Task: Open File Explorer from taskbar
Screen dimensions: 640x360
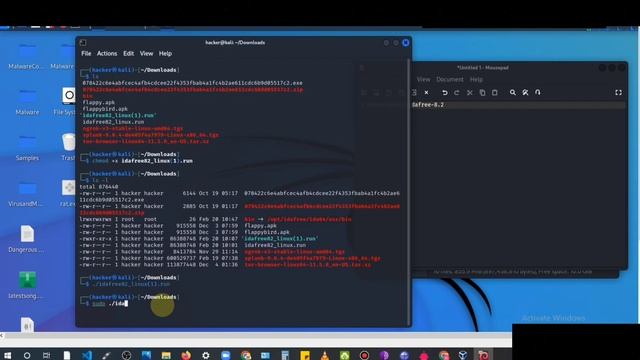Action: pos(166,356)
